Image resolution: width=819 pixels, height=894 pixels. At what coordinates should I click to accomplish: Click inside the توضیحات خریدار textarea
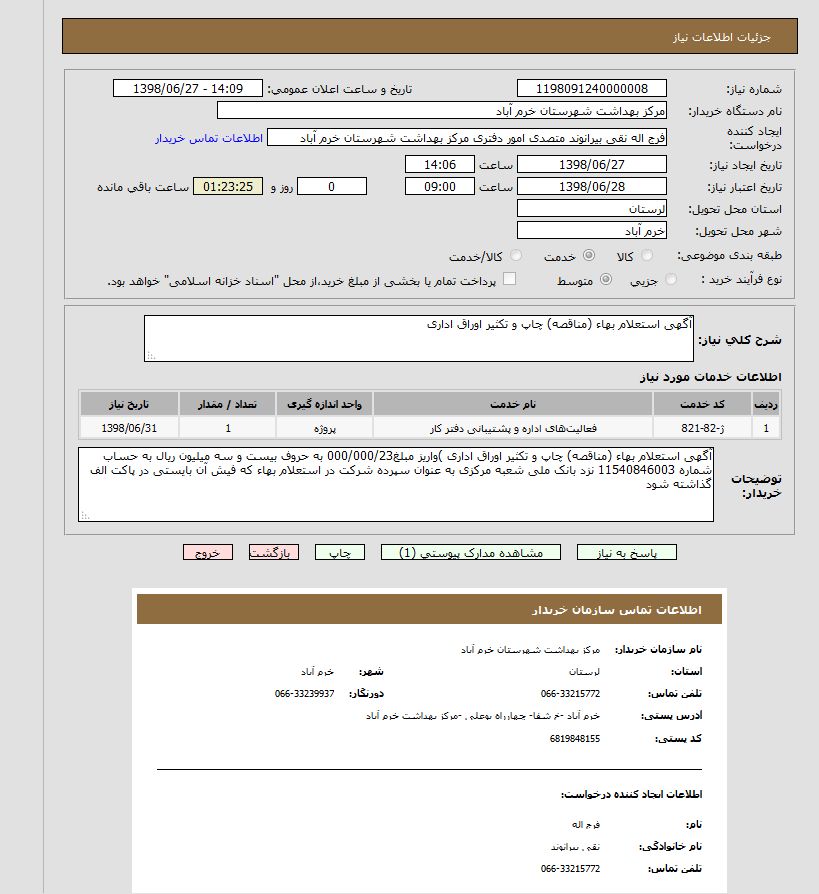click(x=396, y=484)
